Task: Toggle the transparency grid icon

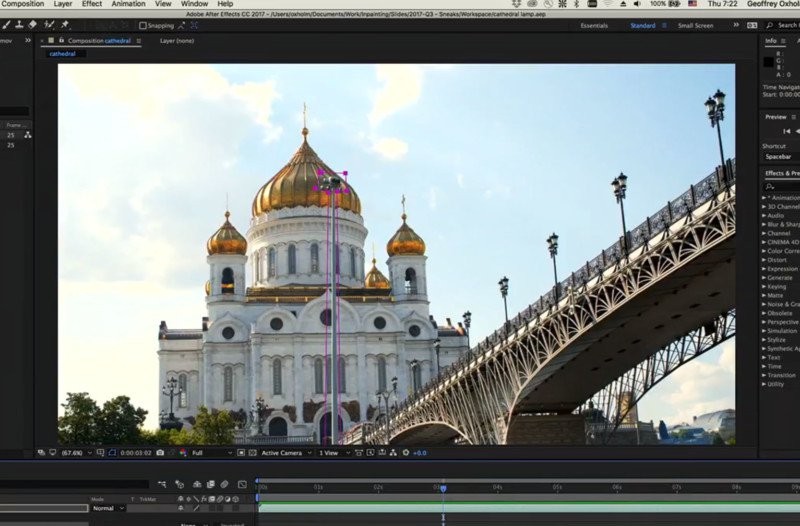Action: click(x=252, y=453)
